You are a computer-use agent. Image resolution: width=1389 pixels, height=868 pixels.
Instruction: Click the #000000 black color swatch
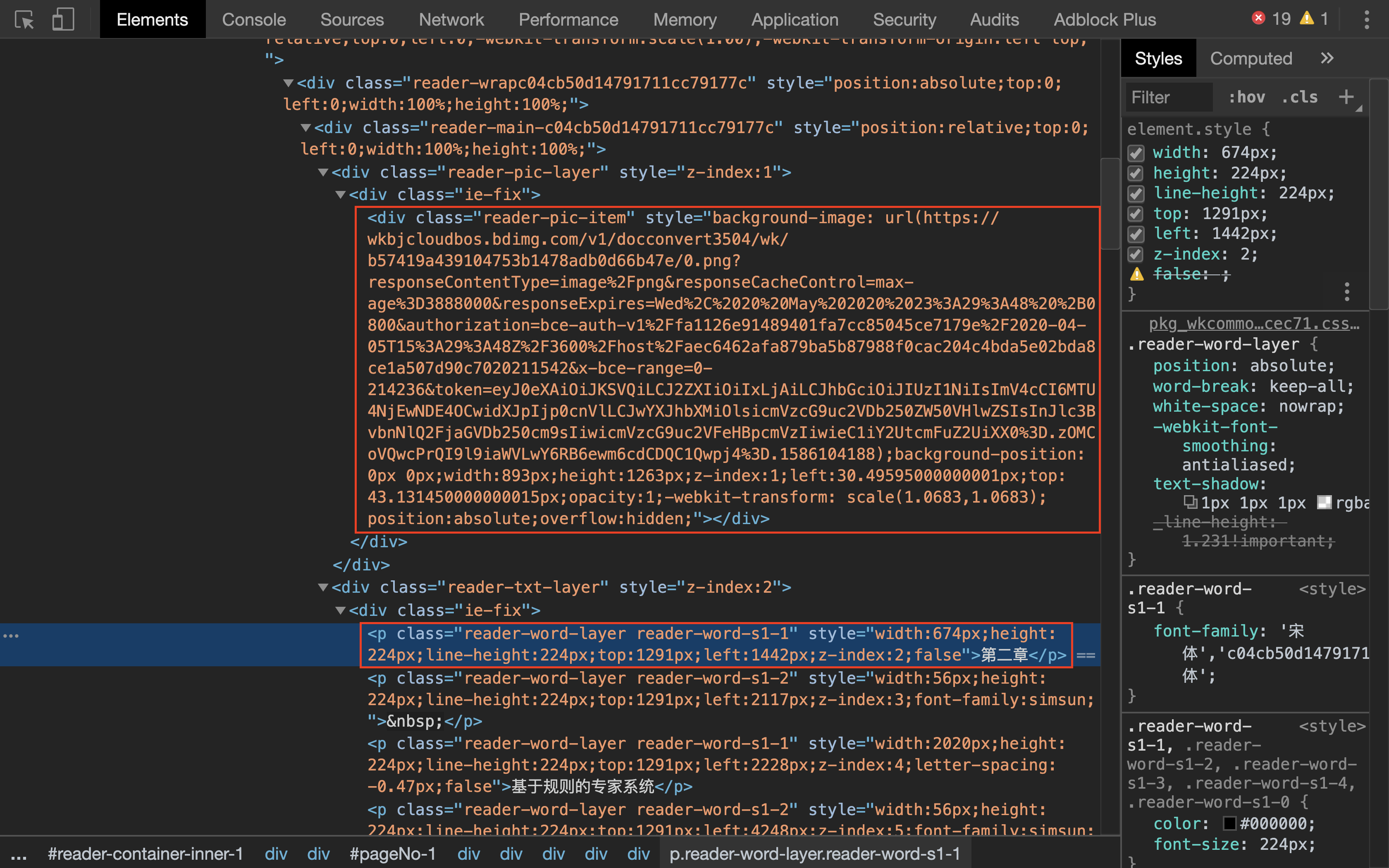[1229, 824]
